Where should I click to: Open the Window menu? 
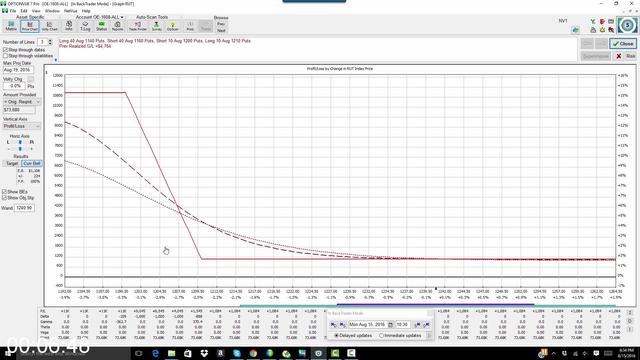(x=52, y=11)
